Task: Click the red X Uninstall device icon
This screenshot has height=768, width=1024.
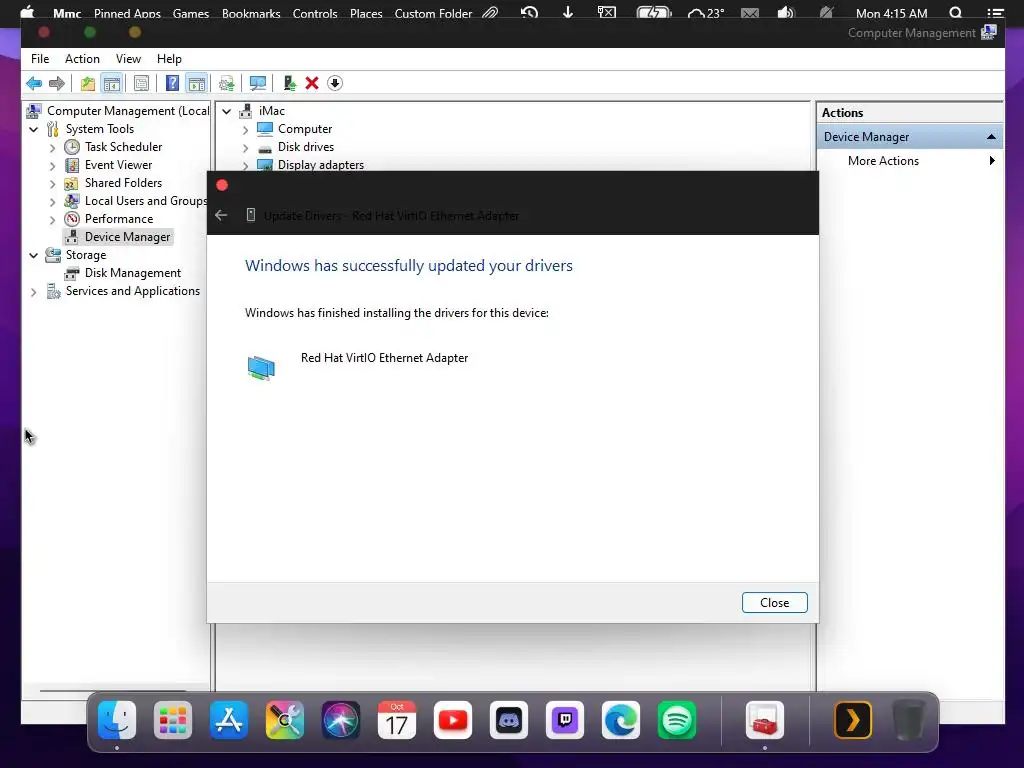Action: click(x=312, y=83)
